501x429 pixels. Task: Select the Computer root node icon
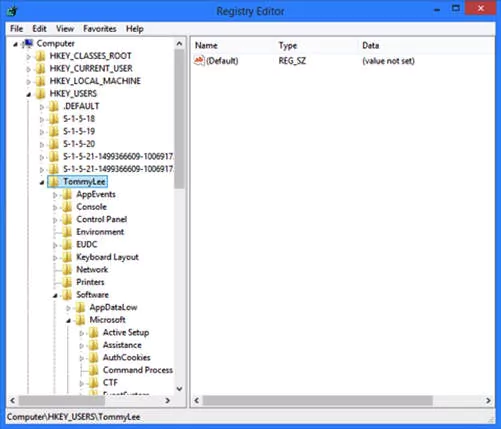coord(28,43)
